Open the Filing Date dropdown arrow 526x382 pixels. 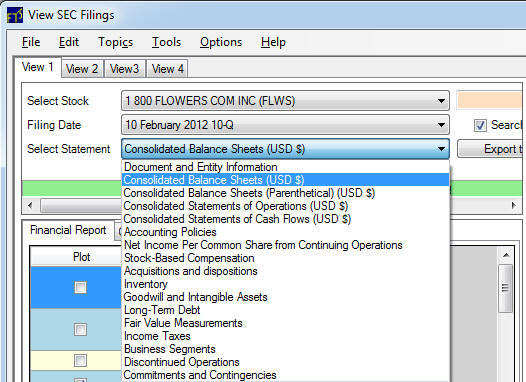pyautogui.click(x=441, y=125)
